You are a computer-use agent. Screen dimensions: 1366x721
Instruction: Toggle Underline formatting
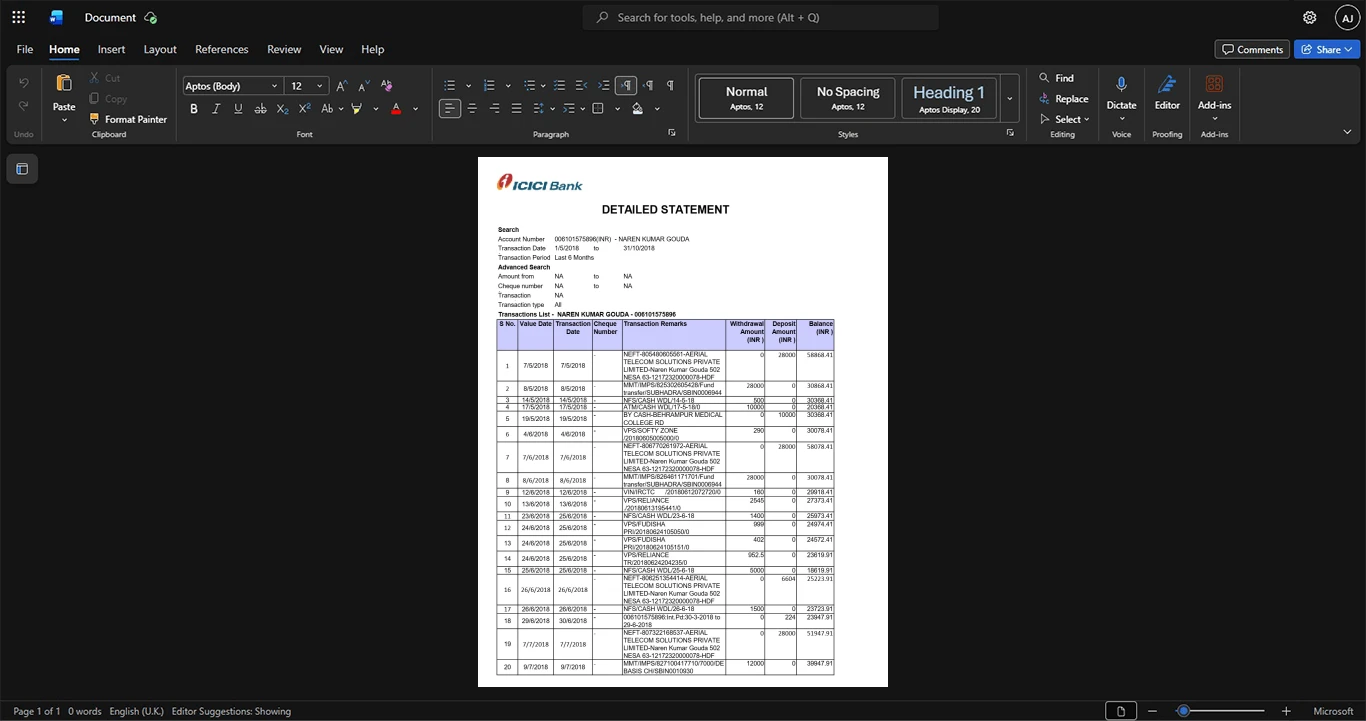[x=238, y=108]
